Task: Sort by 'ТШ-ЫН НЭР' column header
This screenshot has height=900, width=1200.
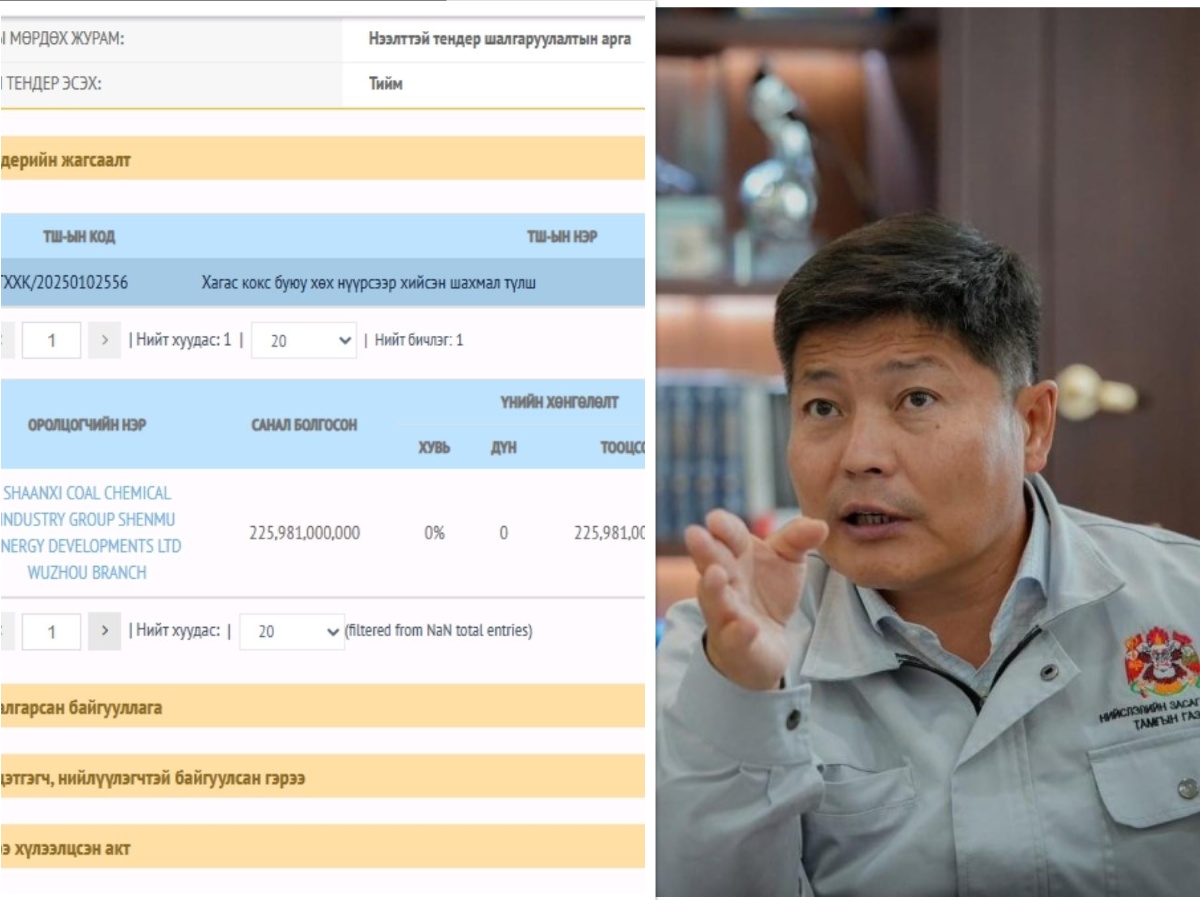Action: click(562, 237)
